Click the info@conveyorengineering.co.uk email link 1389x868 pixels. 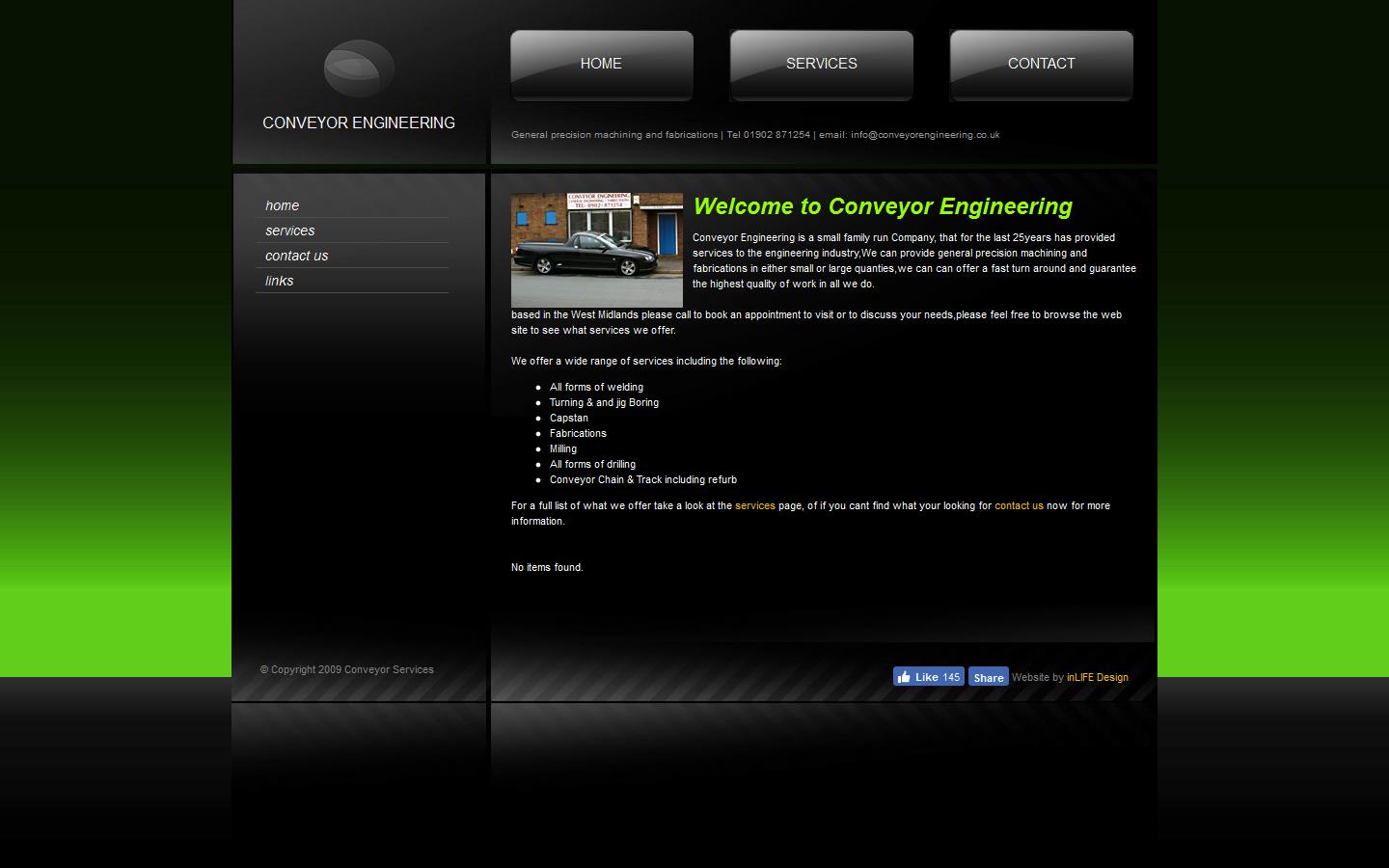tap(923, 135)
